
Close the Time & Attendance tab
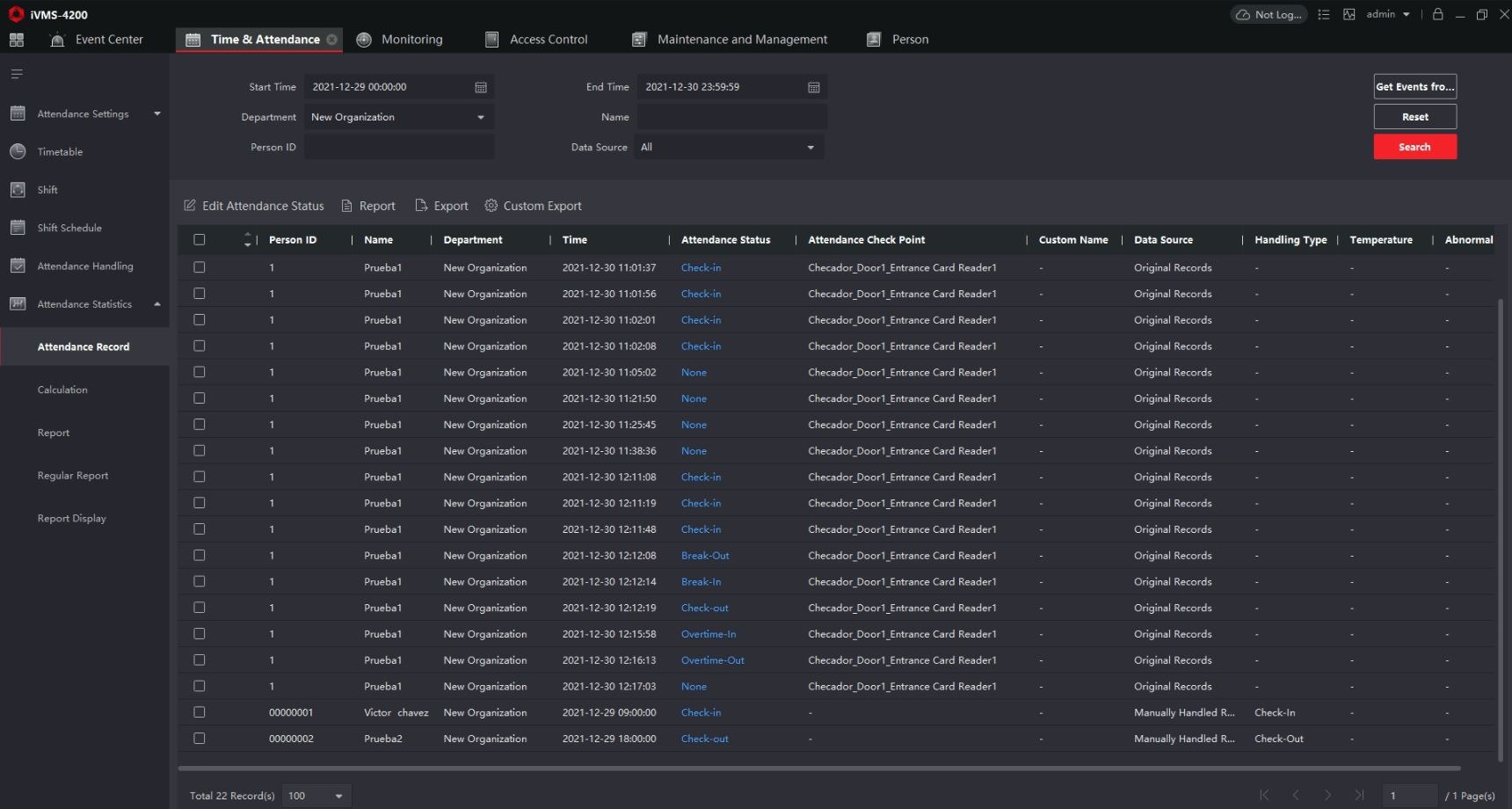[331, 40]
